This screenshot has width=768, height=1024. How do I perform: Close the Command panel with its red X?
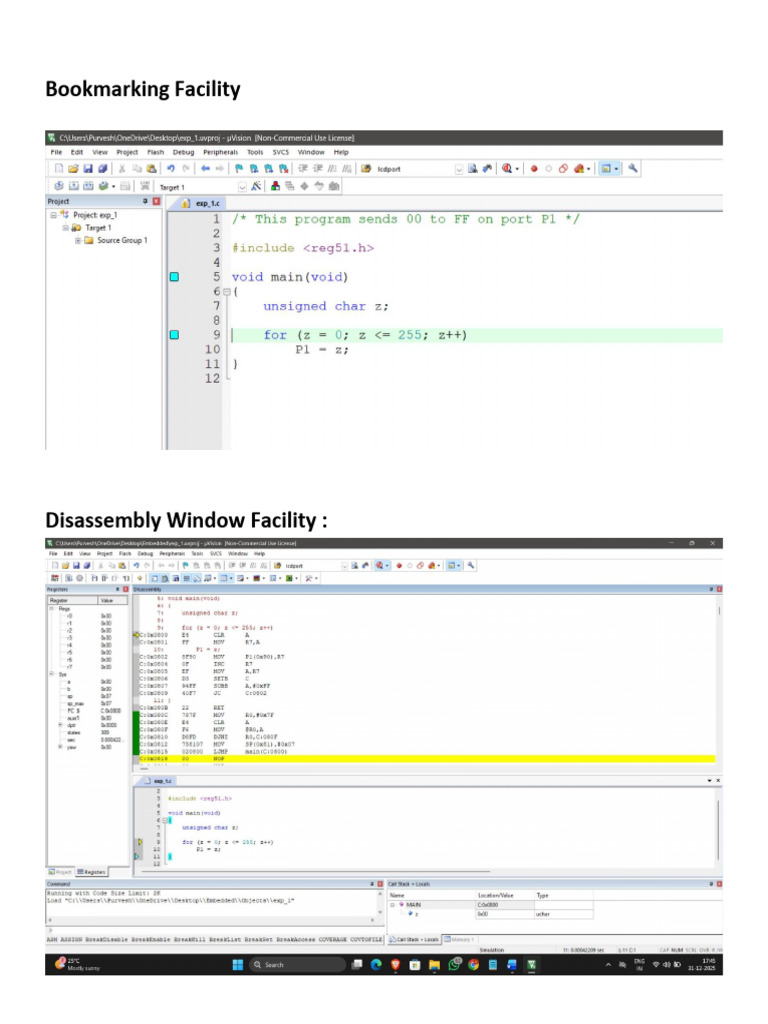tap(380, 884)
